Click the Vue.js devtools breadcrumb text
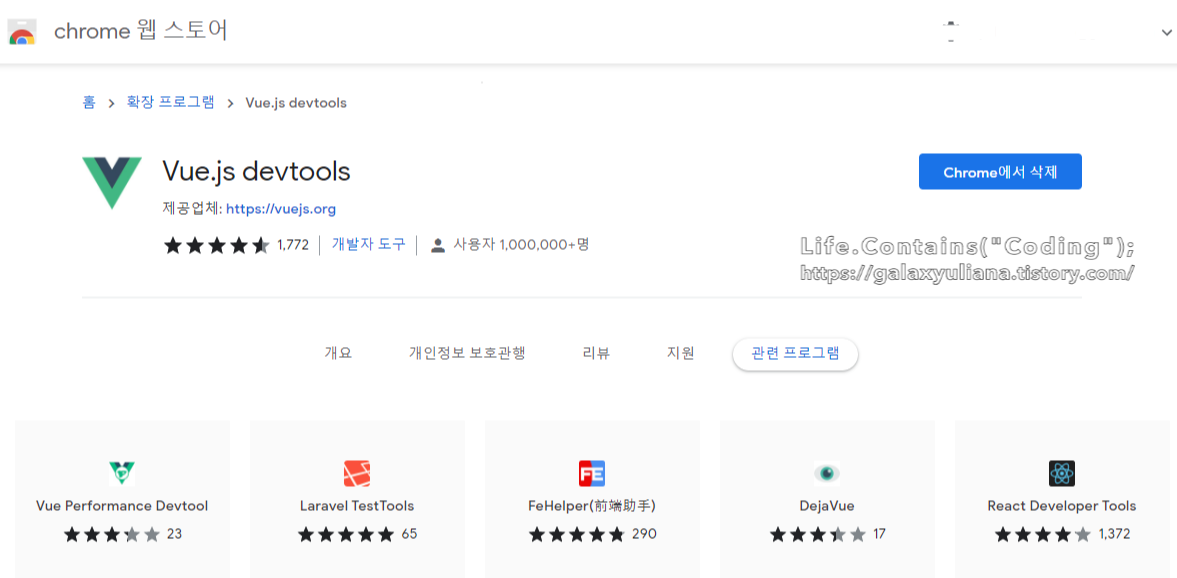Image resolution: width=1177 pixels, height=578 pixels. click(296, 103)
